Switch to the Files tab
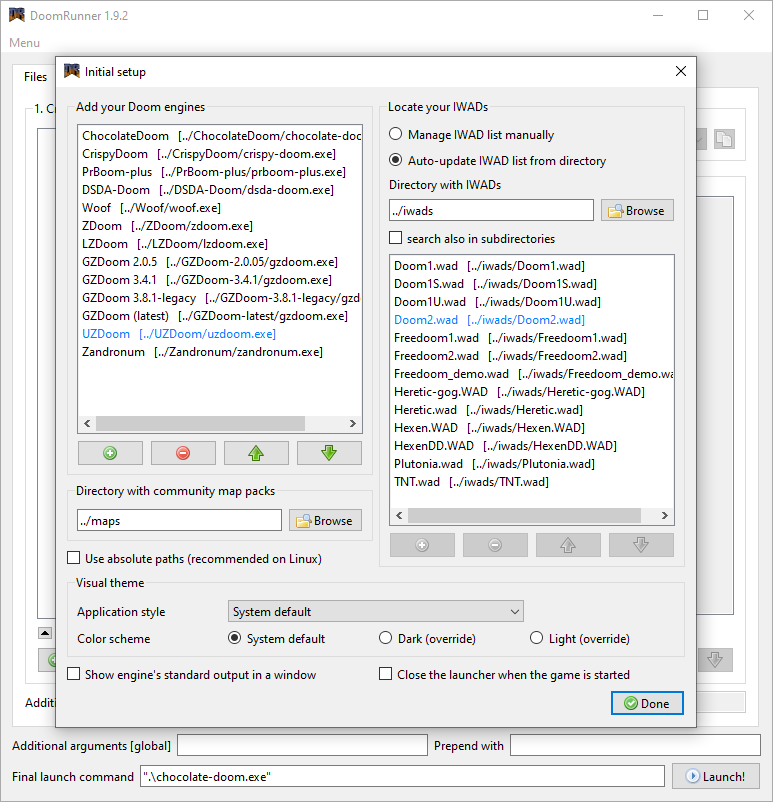The image size is (773, 802). click(35, 77)
